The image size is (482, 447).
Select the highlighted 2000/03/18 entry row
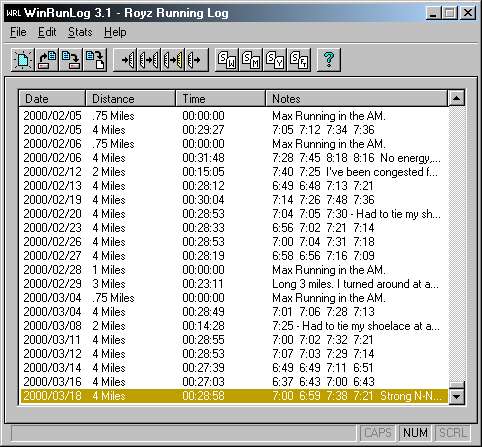click(233, 396)
